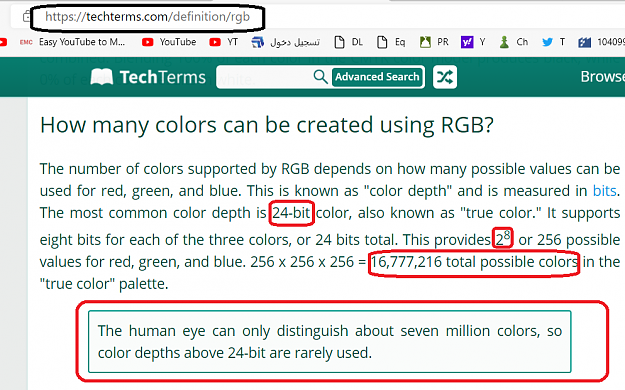This screenshot has height=390, width=625.
Task: Click the page icon of the DL bookmark
Action: pos(339,42)
